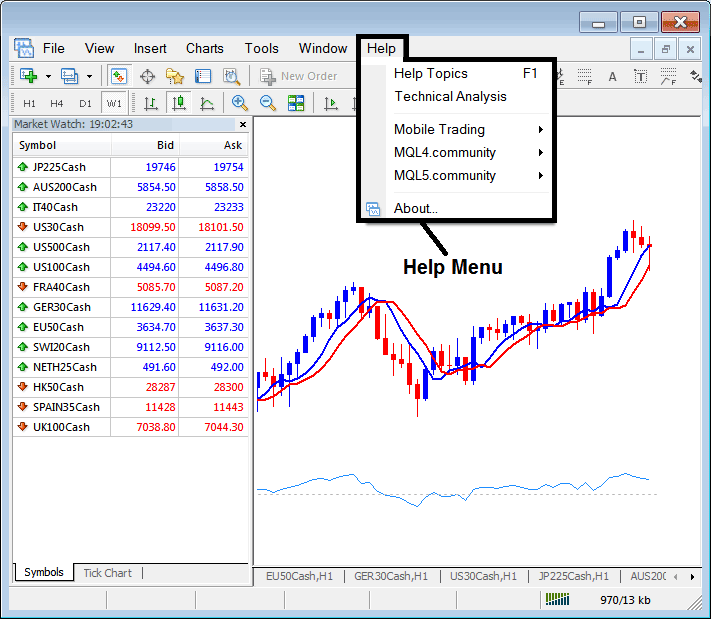
Task: Click the MetaTrader application icon in menu bar
Action: pos(24,48)
